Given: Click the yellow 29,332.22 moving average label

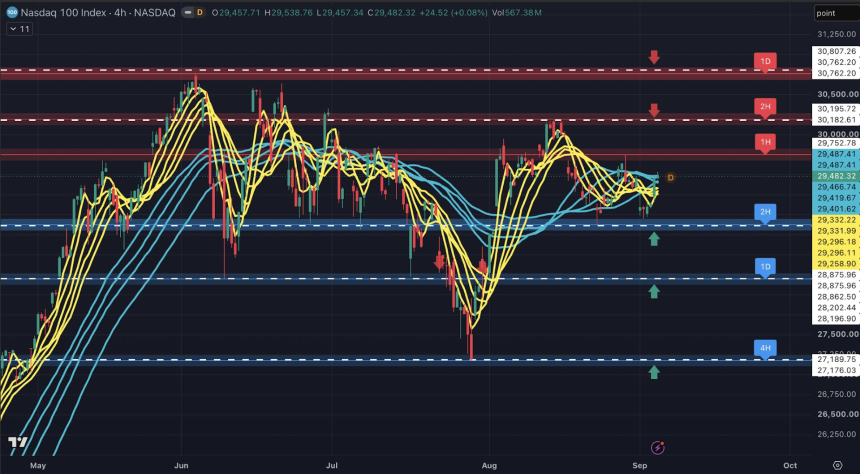Looking at the screenshot, I should pyautogui.click(x=835, y=219).
